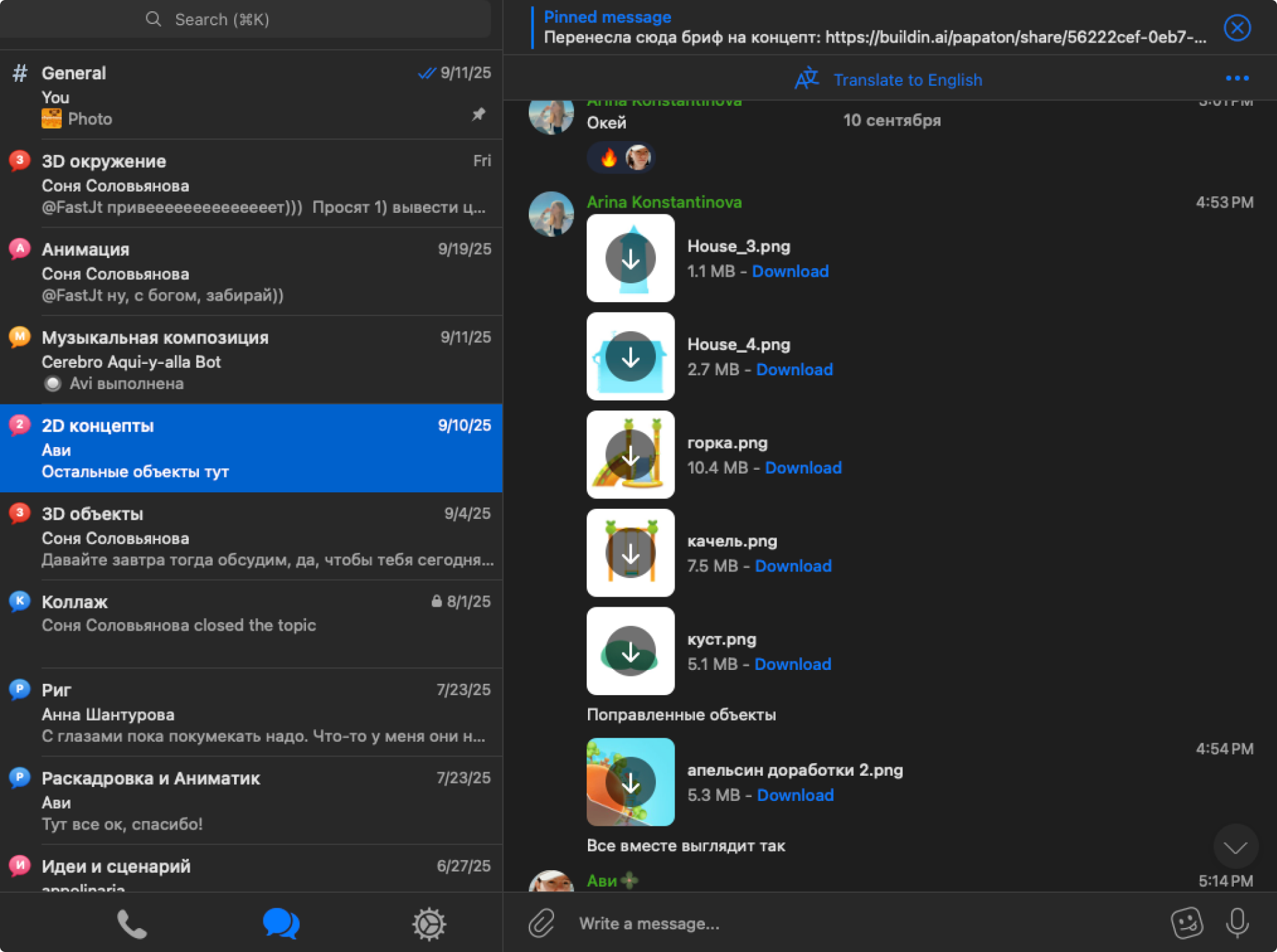Open Arina Konstantinova's avatar profile
Image resolution: width=1277 pixels, height=952 pixels.
[551, 214]
